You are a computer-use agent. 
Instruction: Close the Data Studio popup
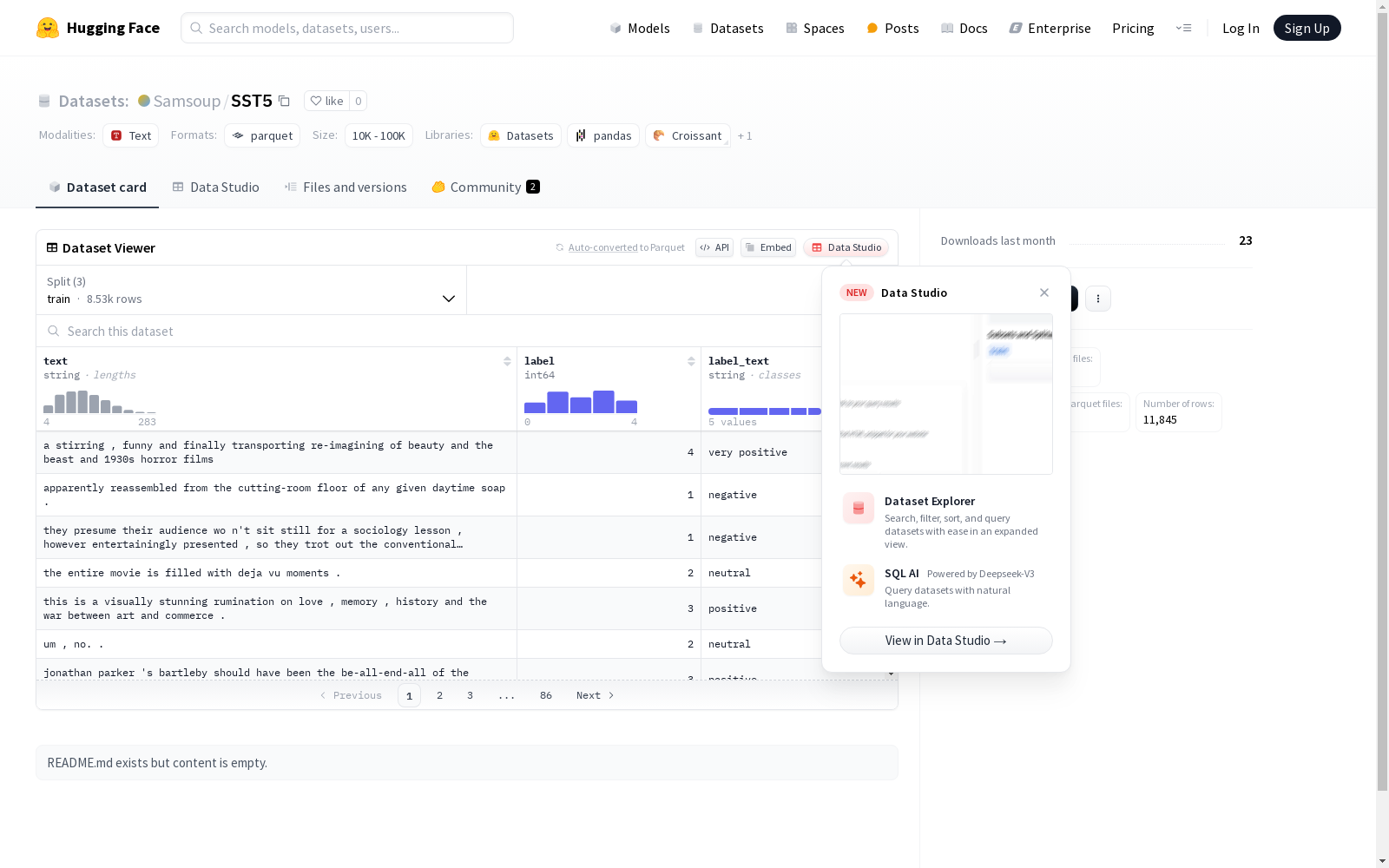click(x=1044, y=293)
